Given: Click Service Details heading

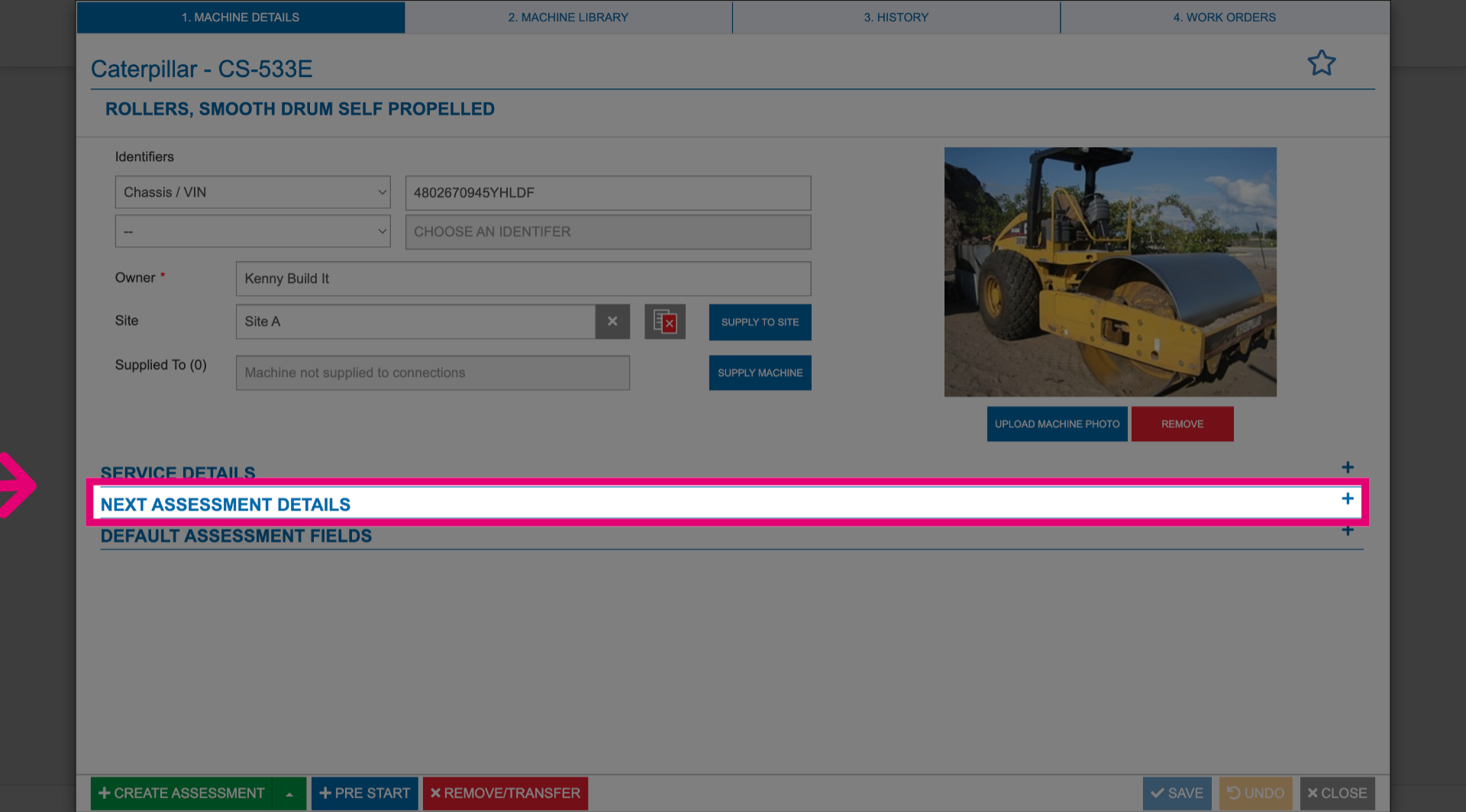Looking at the screenshot, I should pos(178,473).
